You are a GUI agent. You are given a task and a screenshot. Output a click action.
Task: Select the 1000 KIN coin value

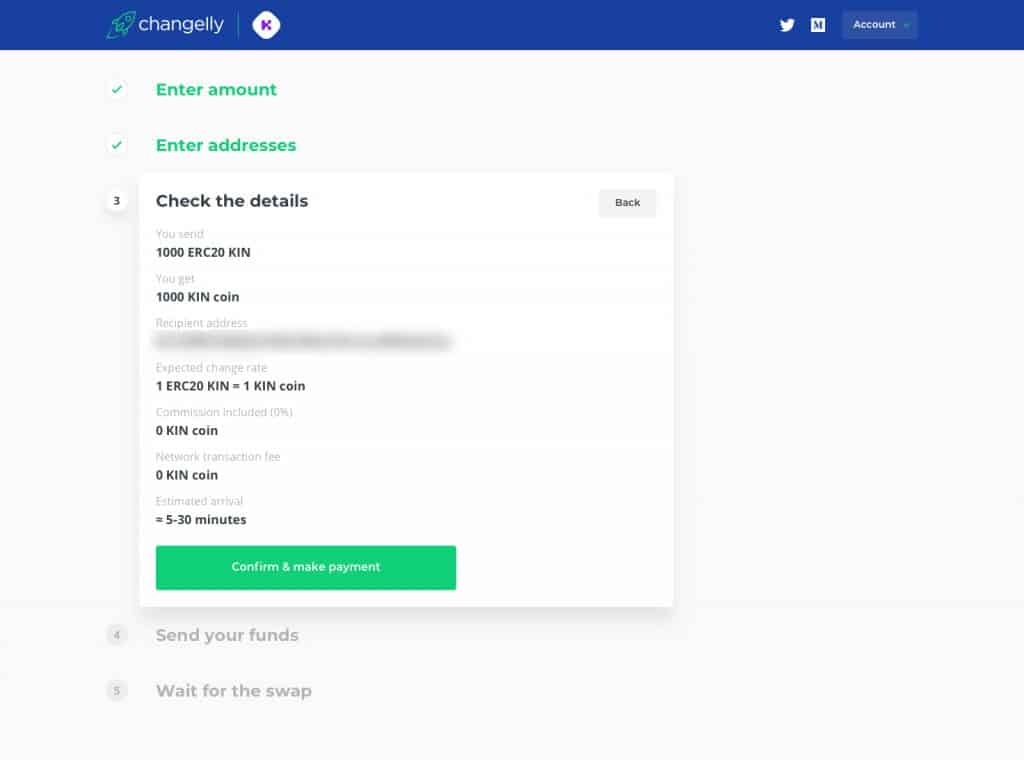pyautogui.click(x=197, y=297)
